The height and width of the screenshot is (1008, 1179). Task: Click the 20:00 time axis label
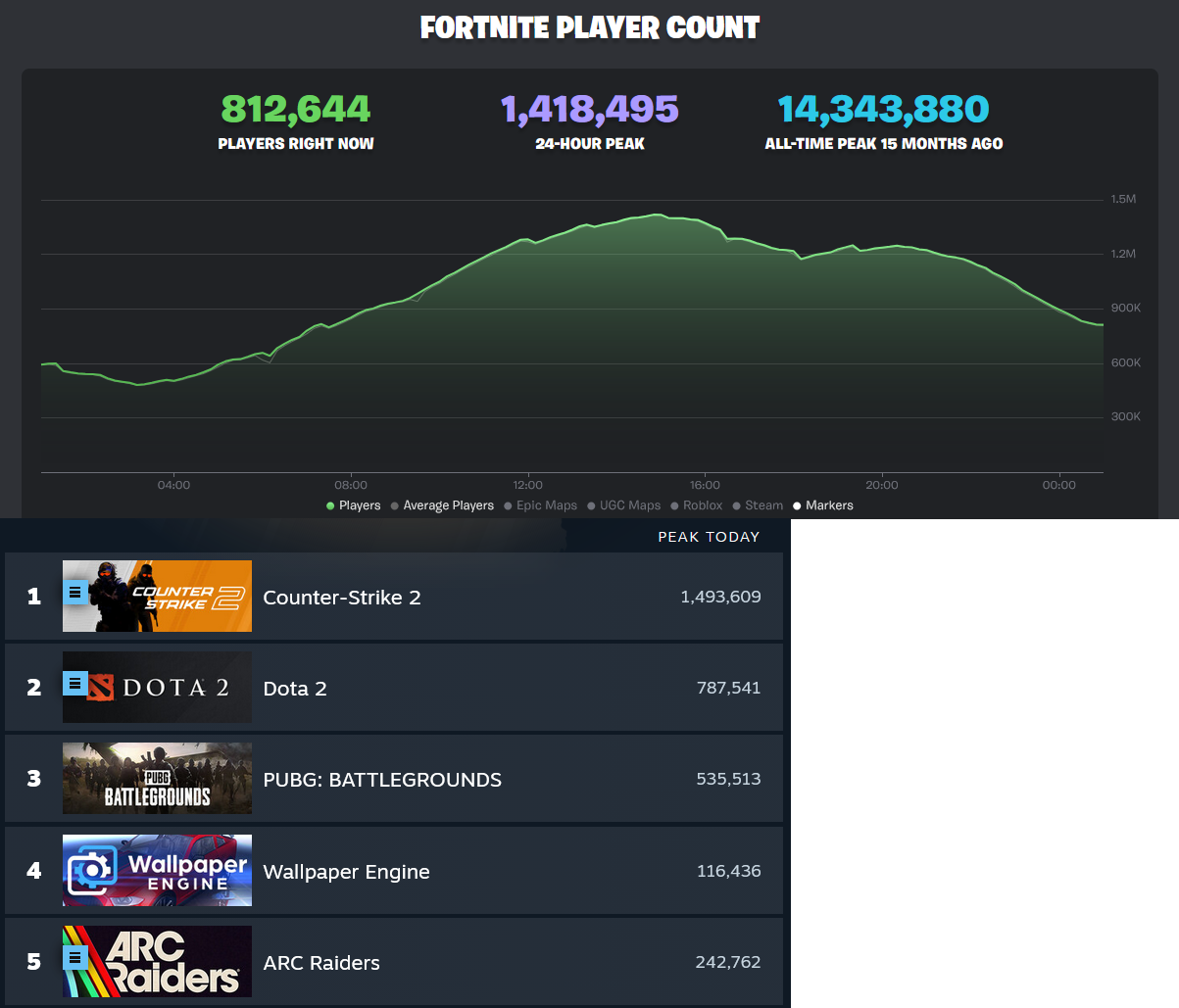882,485
